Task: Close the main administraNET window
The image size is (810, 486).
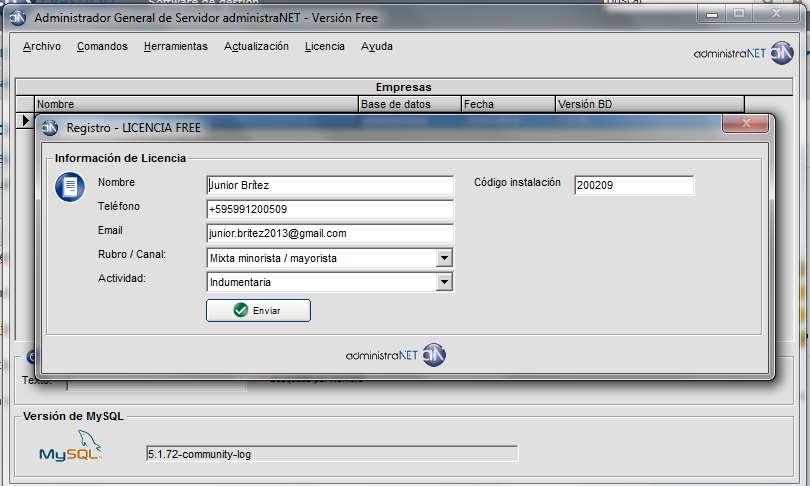Action: 776,14
